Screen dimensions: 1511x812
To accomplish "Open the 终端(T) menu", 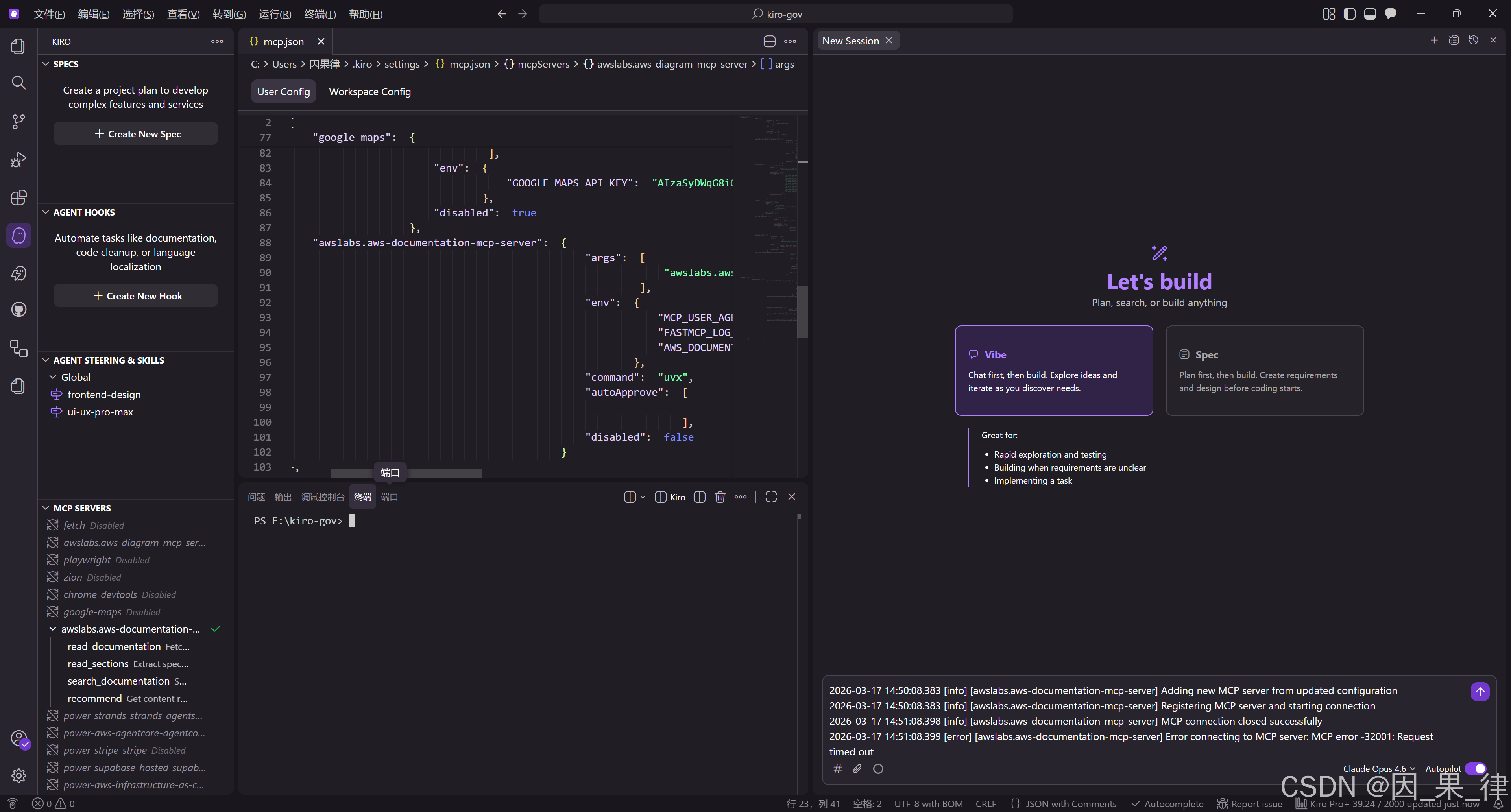I will coord(320,14).
